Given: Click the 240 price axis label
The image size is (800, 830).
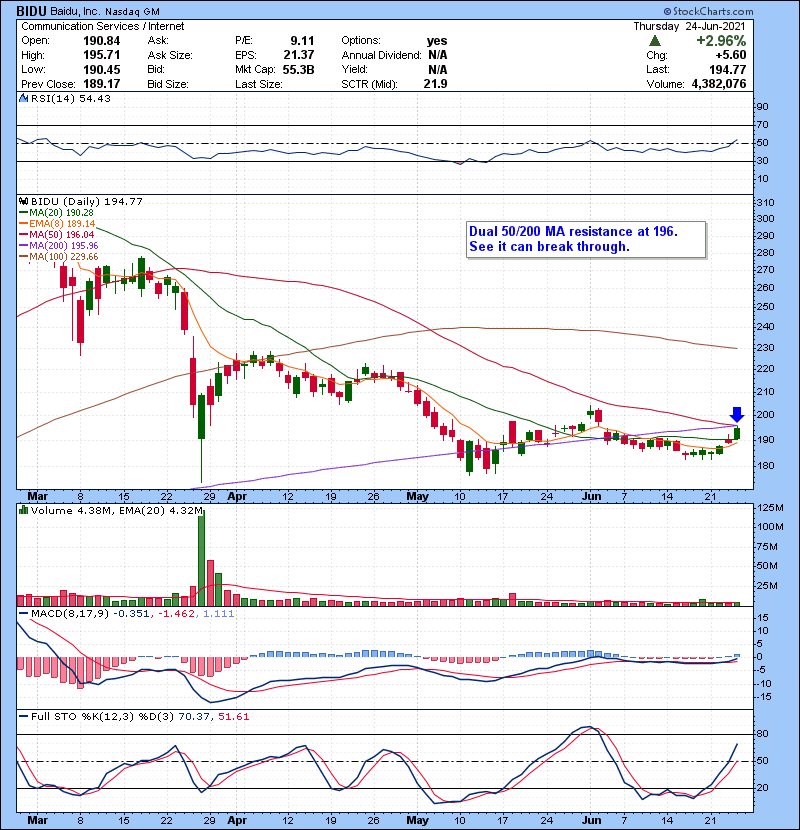Looking at the screenshot, I should [766, 327].
